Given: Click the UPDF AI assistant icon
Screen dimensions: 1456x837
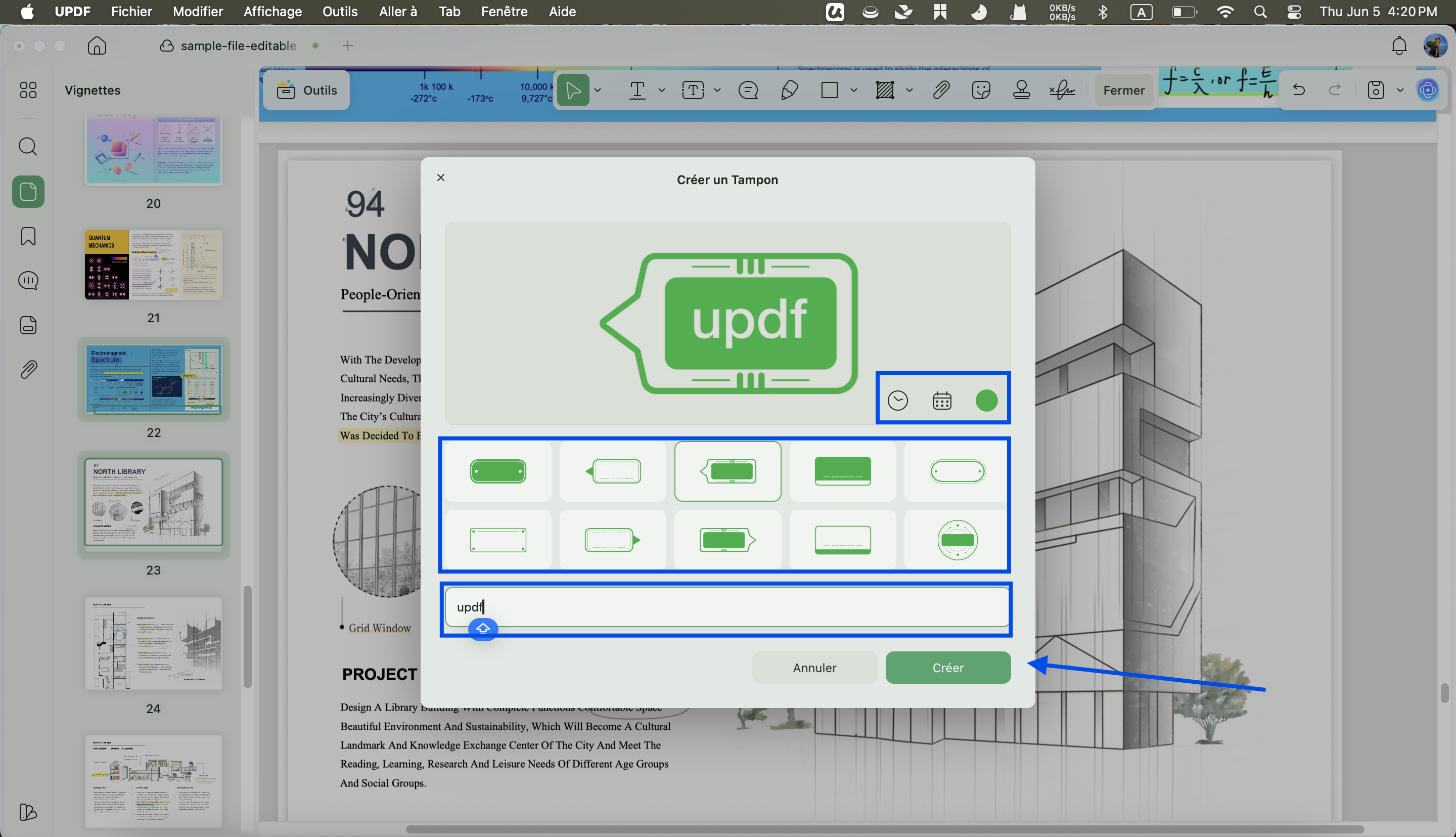Looking at the screenshot, I should (1428, 90).
